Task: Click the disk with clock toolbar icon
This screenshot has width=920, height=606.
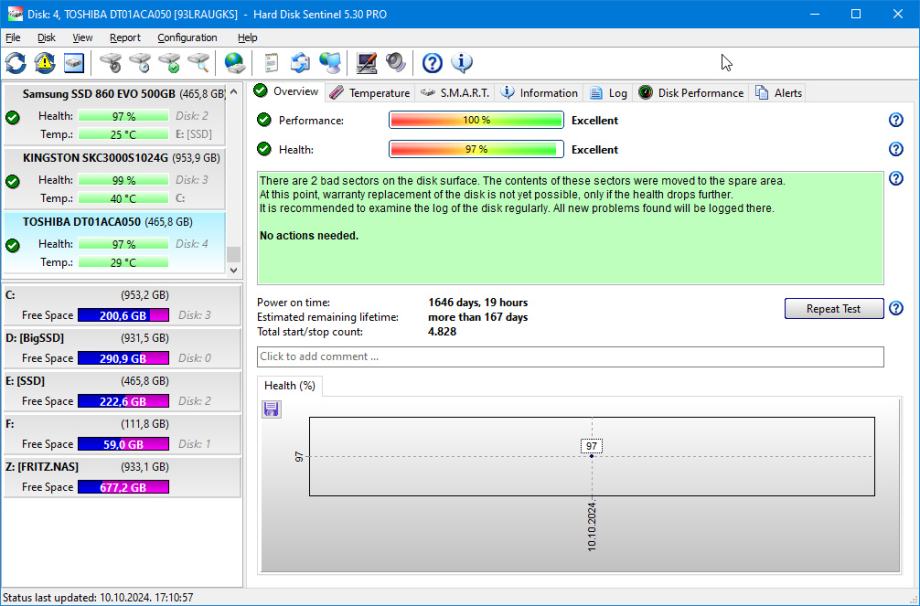Action: click(x=140, y=63)
